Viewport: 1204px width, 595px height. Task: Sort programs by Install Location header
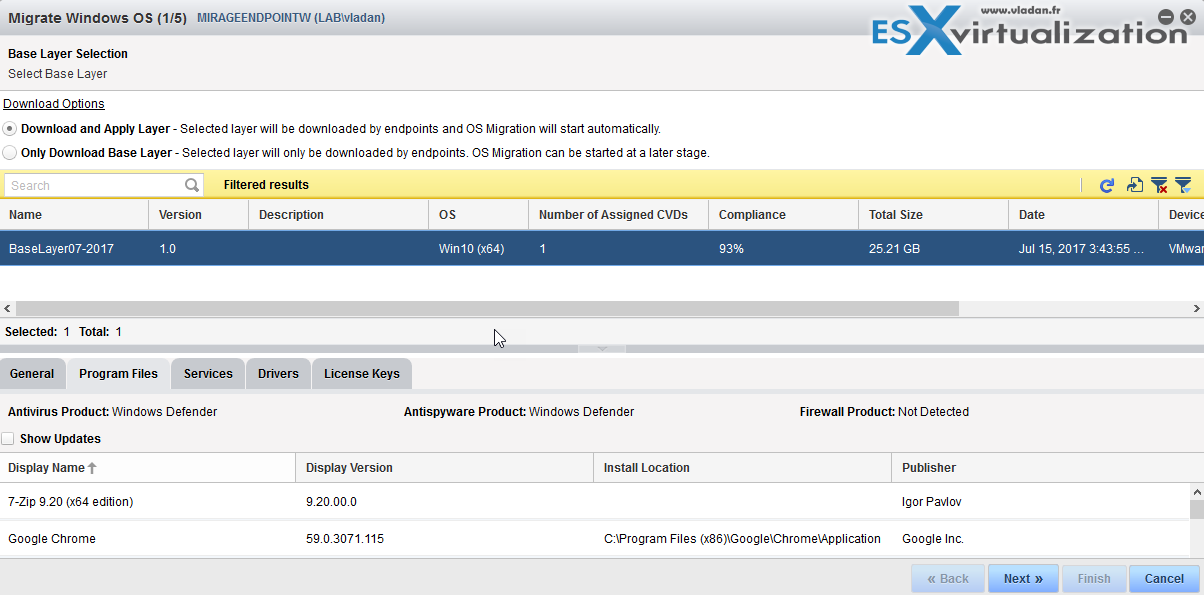point(742,468)
